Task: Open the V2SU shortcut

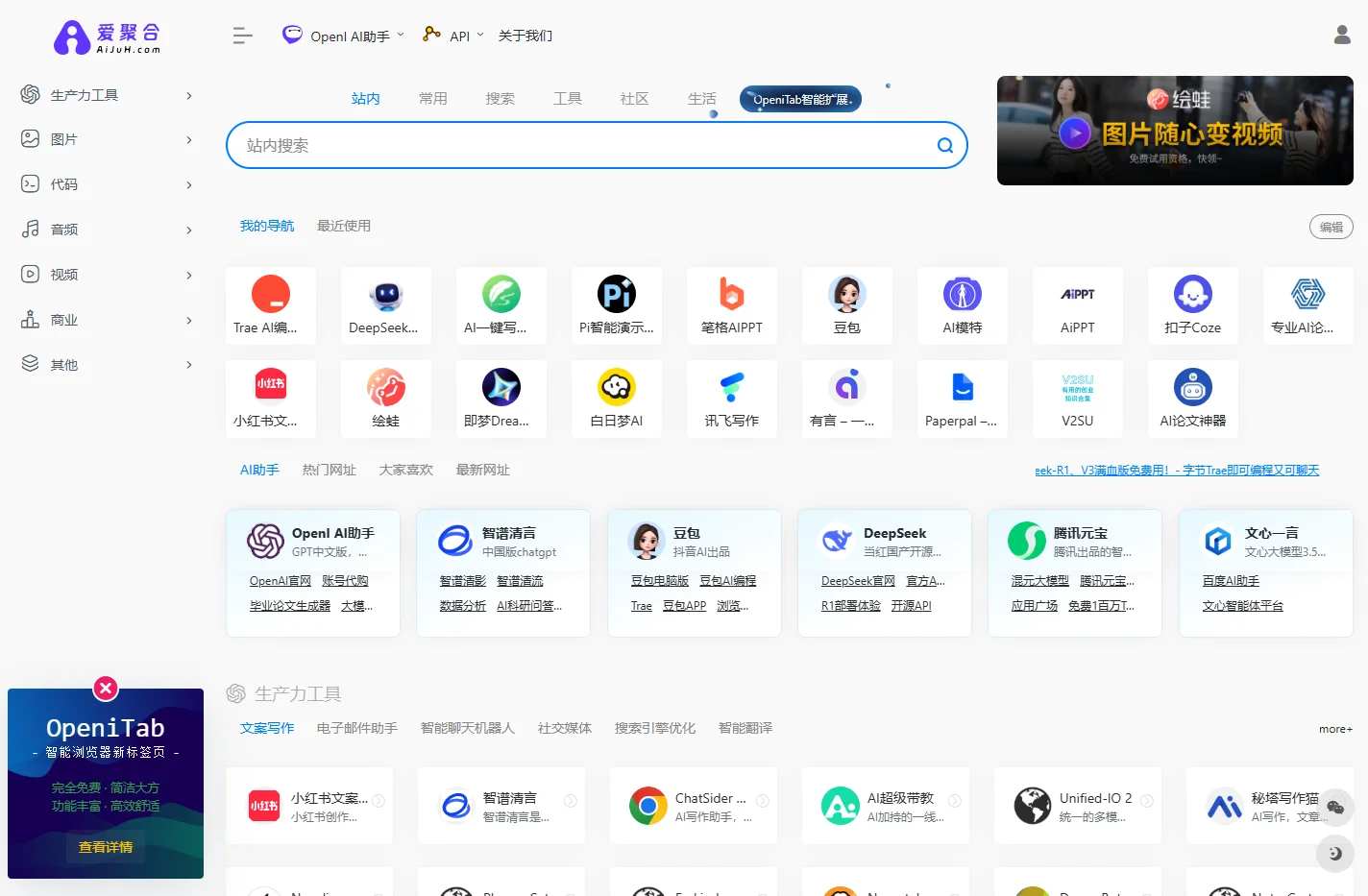Action: pyautogui.click(x=1078, y=399)
